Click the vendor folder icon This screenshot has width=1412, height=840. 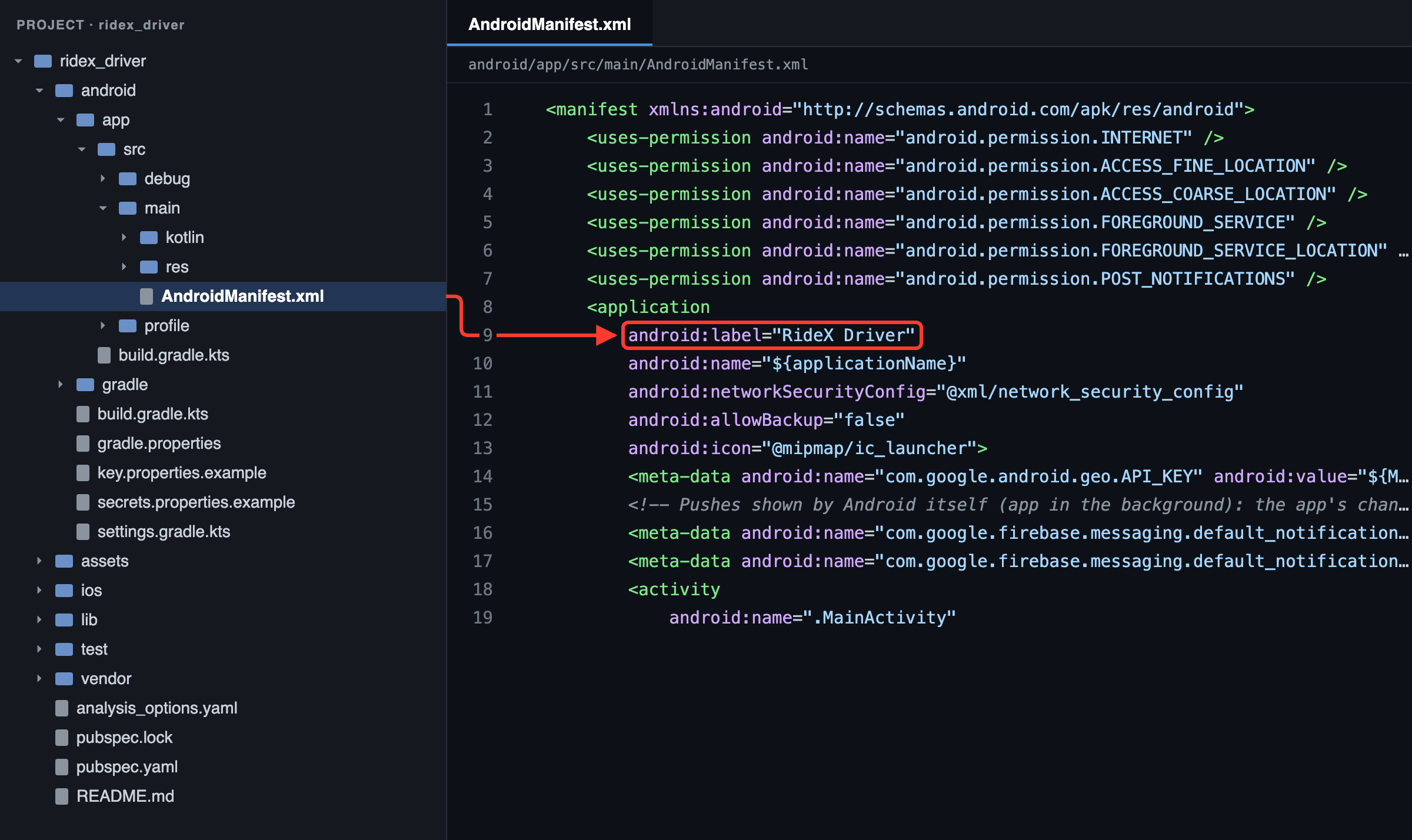pos(64,679)
